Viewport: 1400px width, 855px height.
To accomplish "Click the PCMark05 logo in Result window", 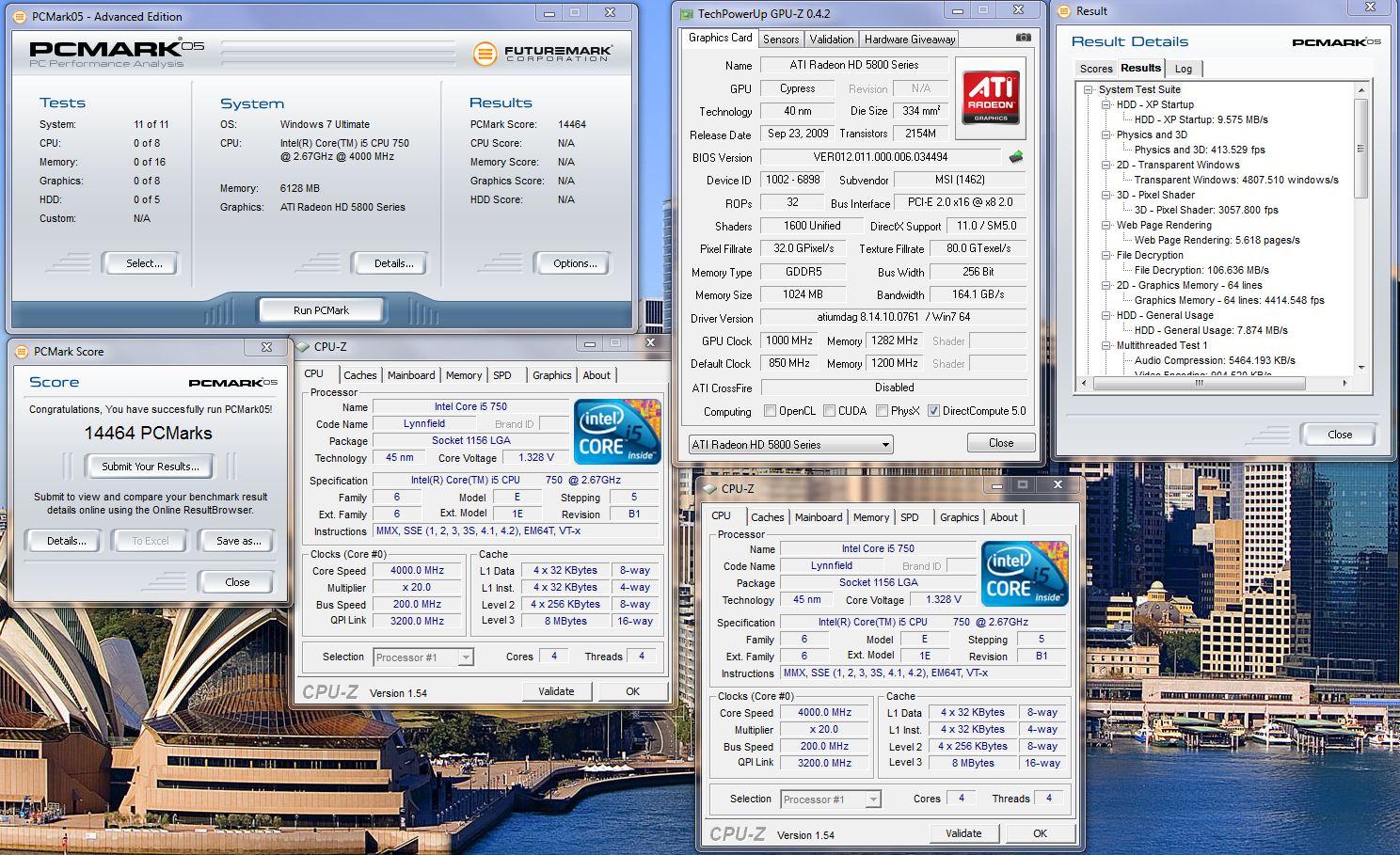I will (1336, 42).
